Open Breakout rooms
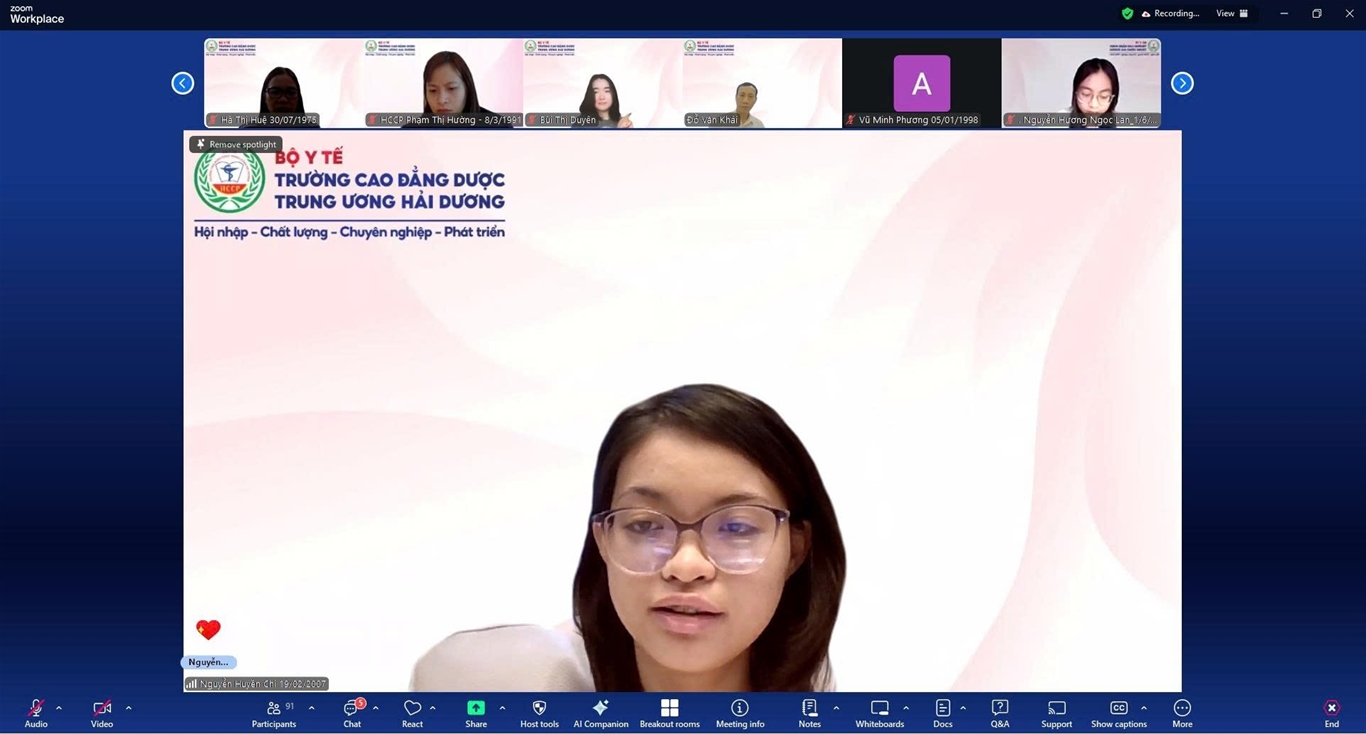This screenshot has width=1366, height=734. pos(669,709)
